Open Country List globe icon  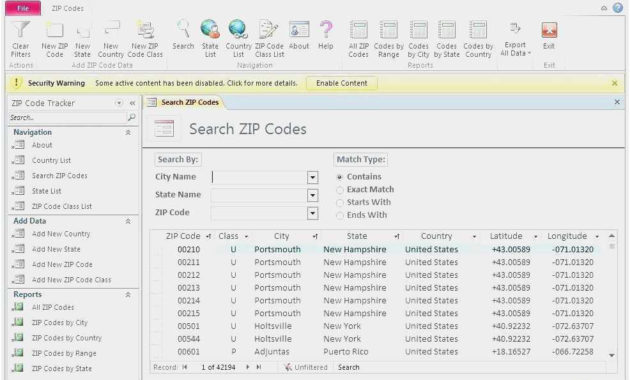238,30
